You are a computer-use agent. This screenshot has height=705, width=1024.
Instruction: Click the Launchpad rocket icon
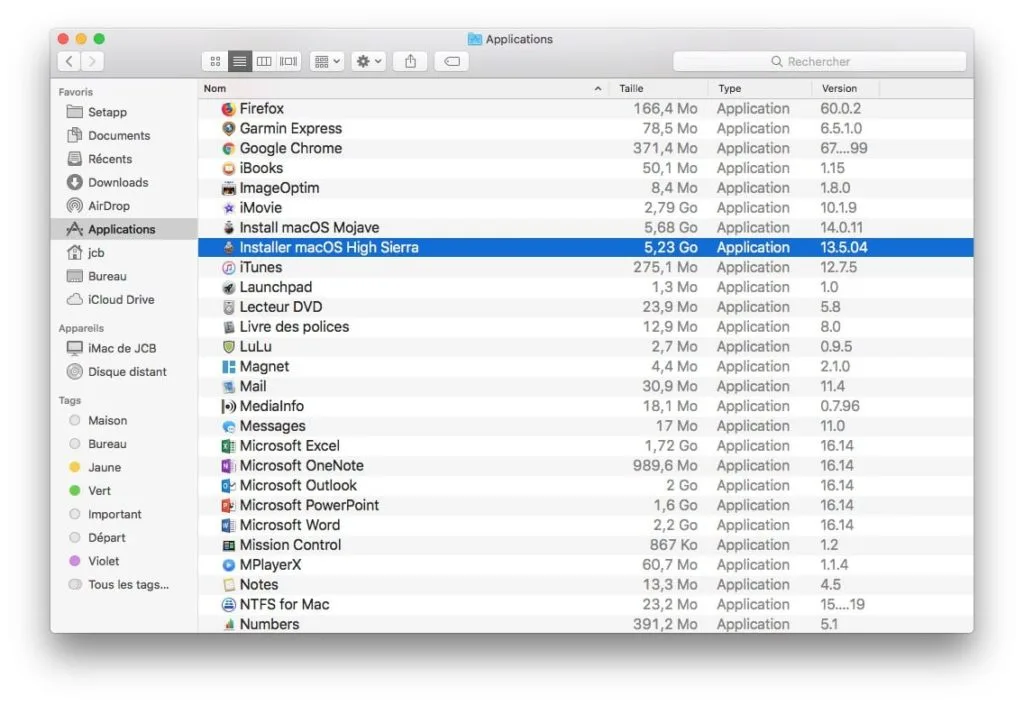click(x=228, y=287)
